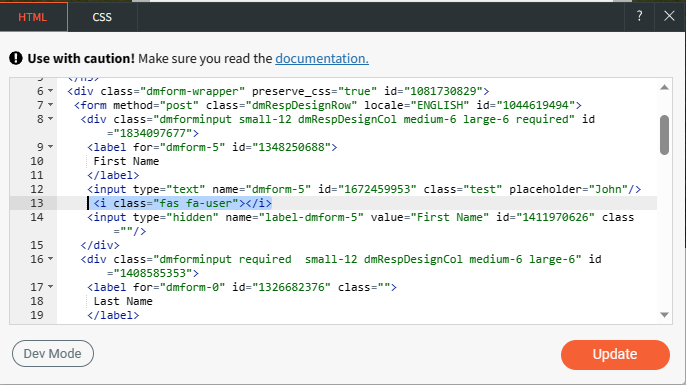Screen dimensions: 686x385
Task: Click the closing </label> on line 19
Action: 113,315
